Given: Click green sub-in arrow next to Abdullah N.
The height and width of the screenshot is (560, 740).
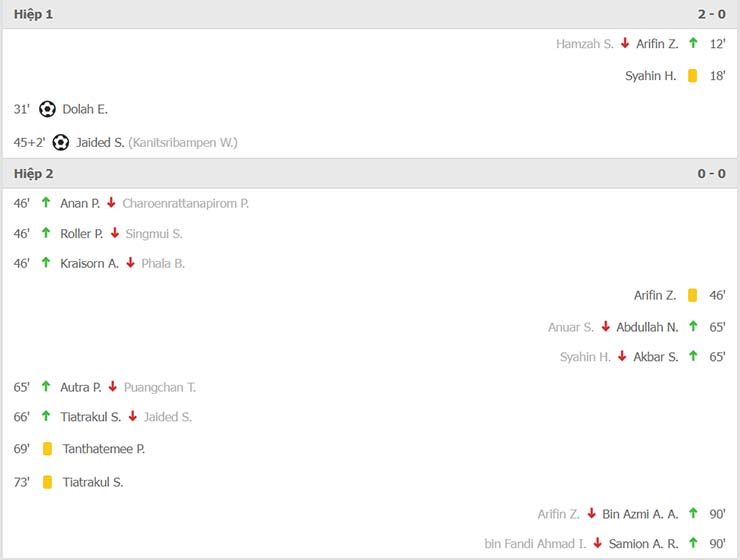Looking at the screenshot, I should [x=693, y=327].
